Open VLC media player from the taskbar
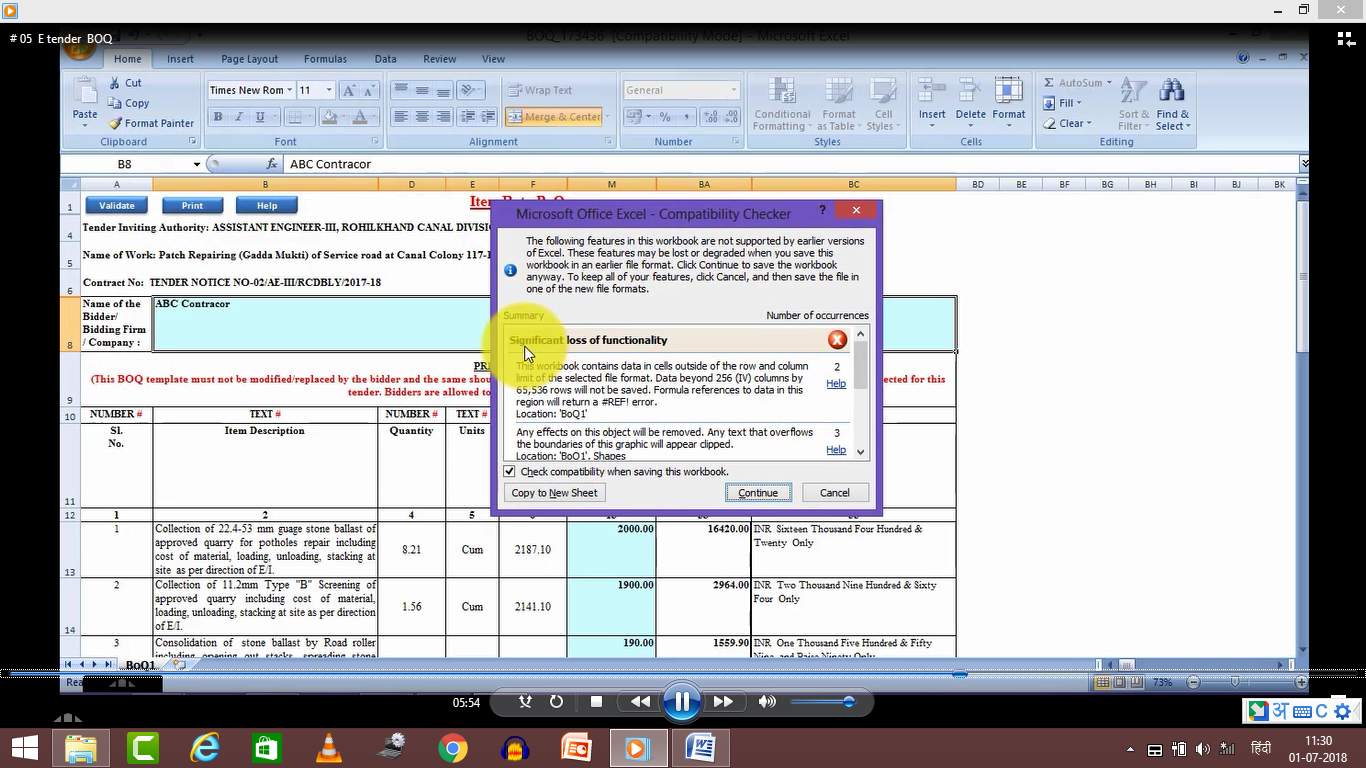The height and width of the screenshot is (768, 1366). click(328, 748)
